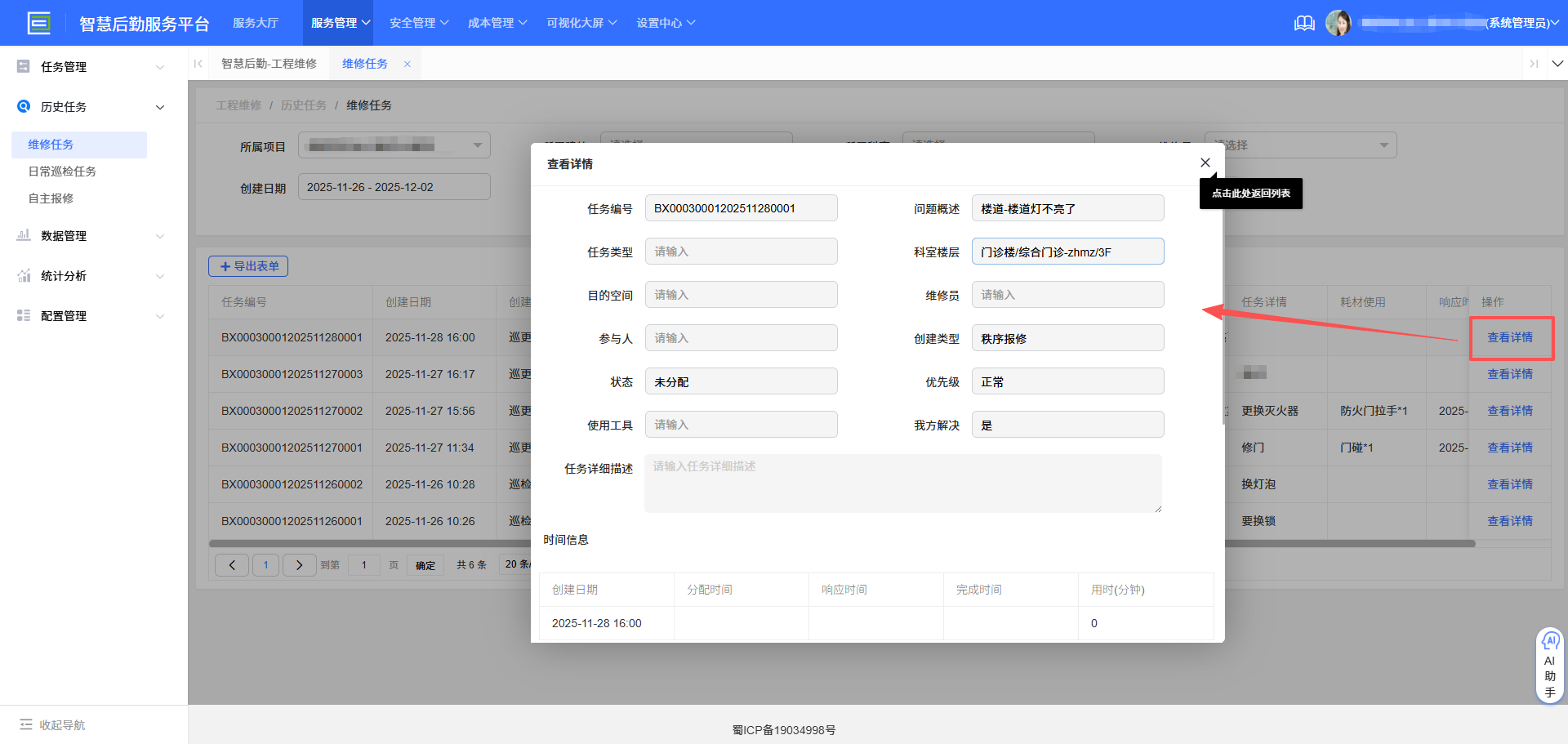Image resolution: width=1568 pixels, height=744 pixels.
Task: Click the 任务详细描述 text area
Action: (x=902, y=483)
